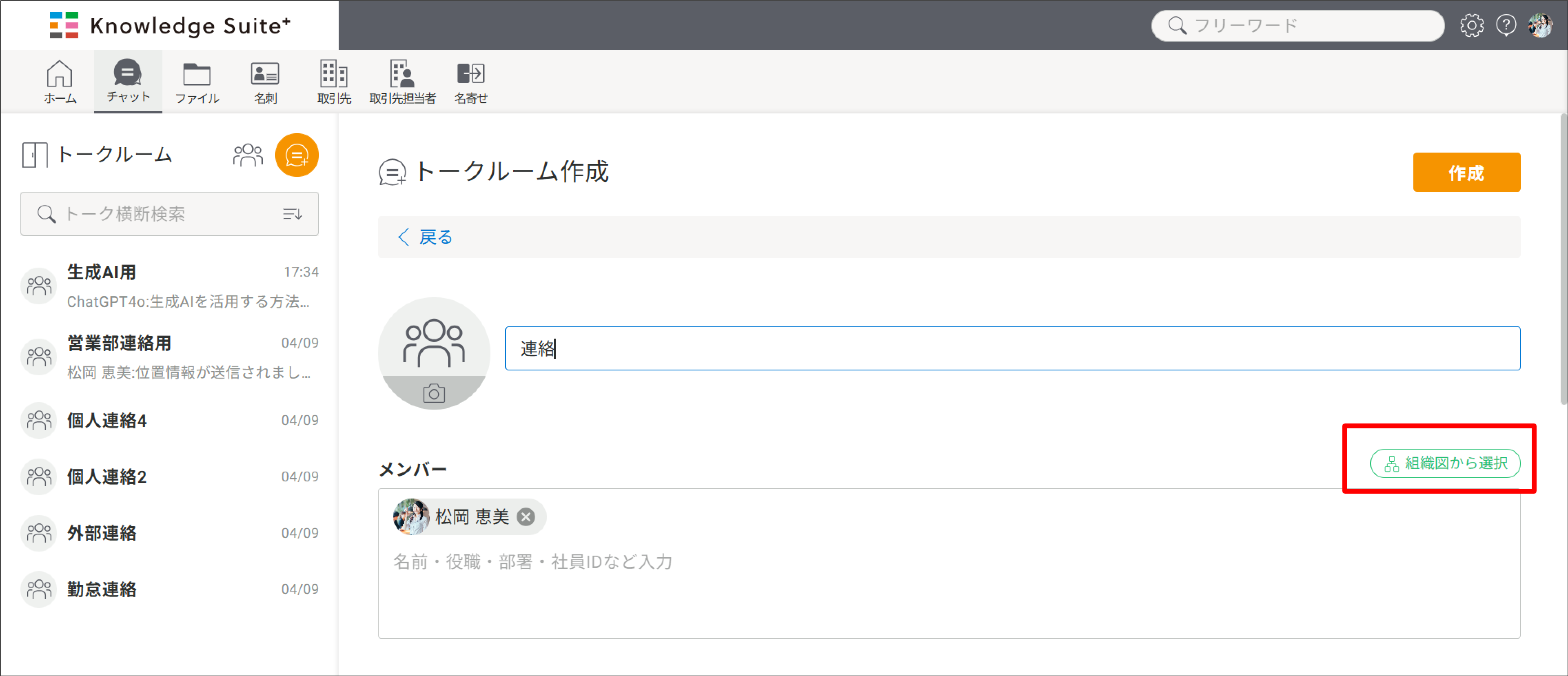Open the 名寄せ merge tab
This screenshot has height=676, width=1568.
[470, 82]
